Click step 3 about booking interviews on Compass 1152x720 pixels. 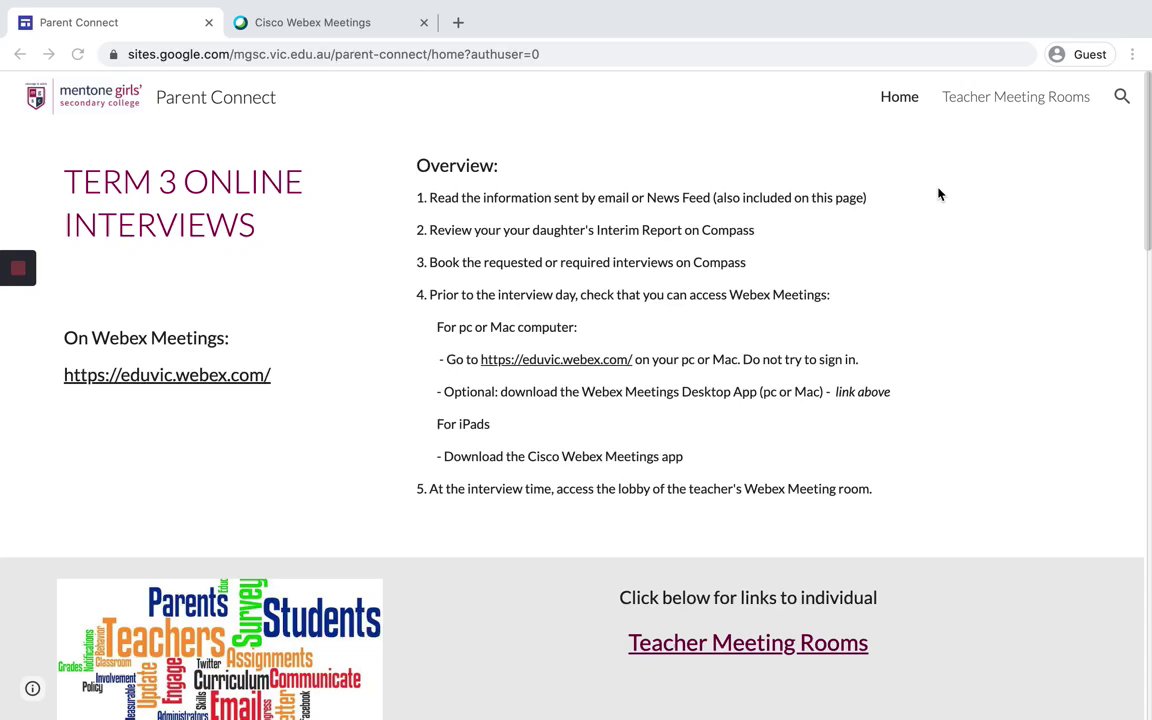[x=581, y=262]
